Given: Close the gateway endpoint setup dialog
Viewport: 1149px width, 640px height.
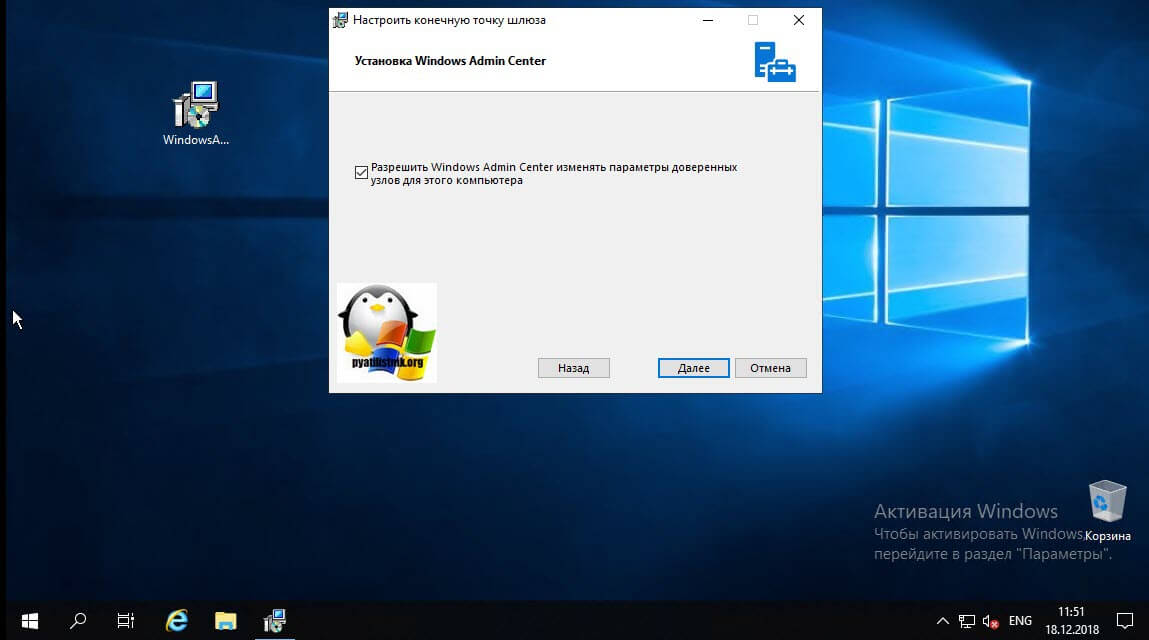Looking at the screenshot, I should [x=799, y=21].
